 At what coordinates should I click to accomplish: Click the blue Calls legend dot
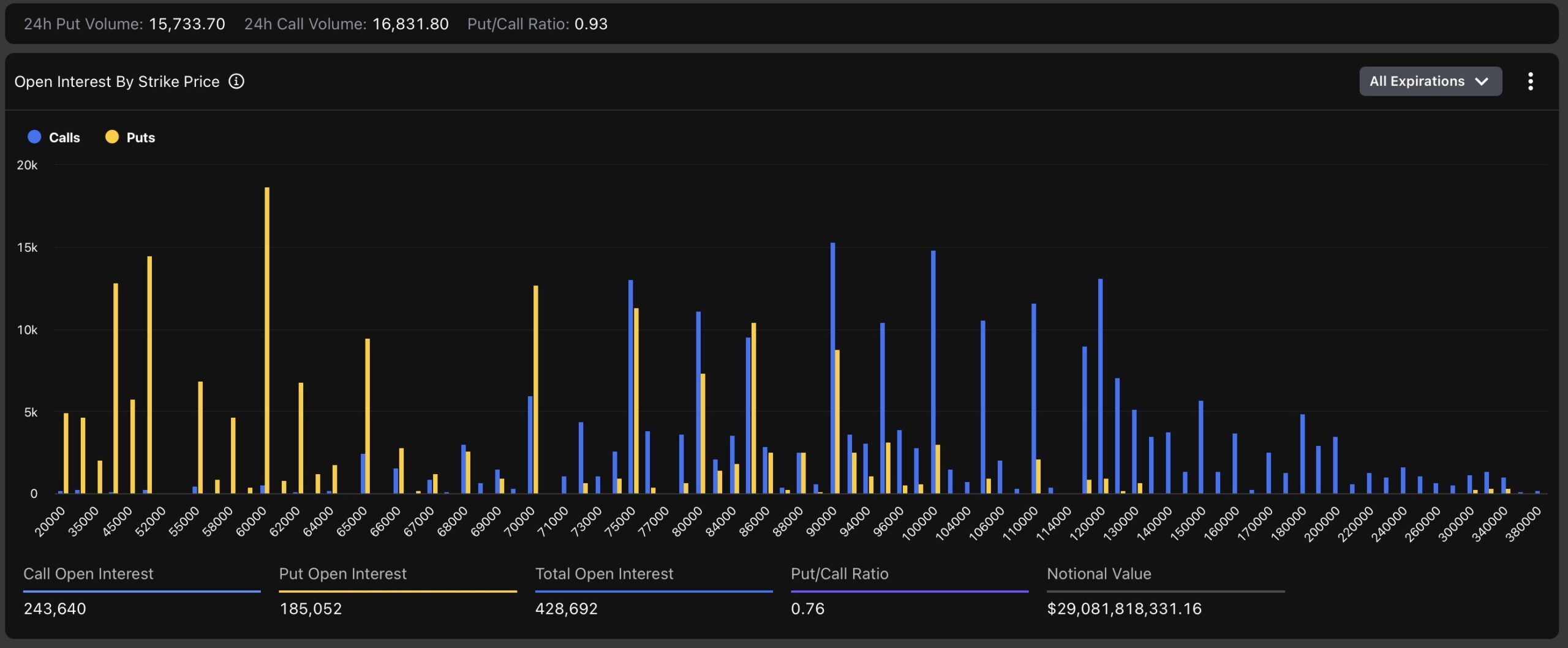(x=34, y=137)
